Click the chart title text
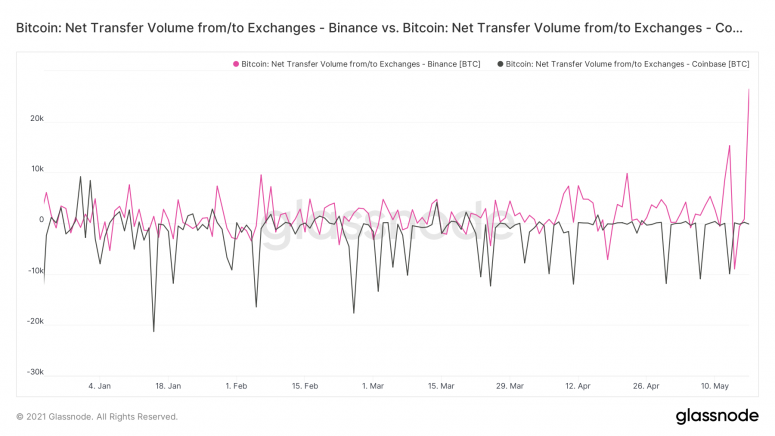Viewport: 775px width, 436px height. point(380,28)
